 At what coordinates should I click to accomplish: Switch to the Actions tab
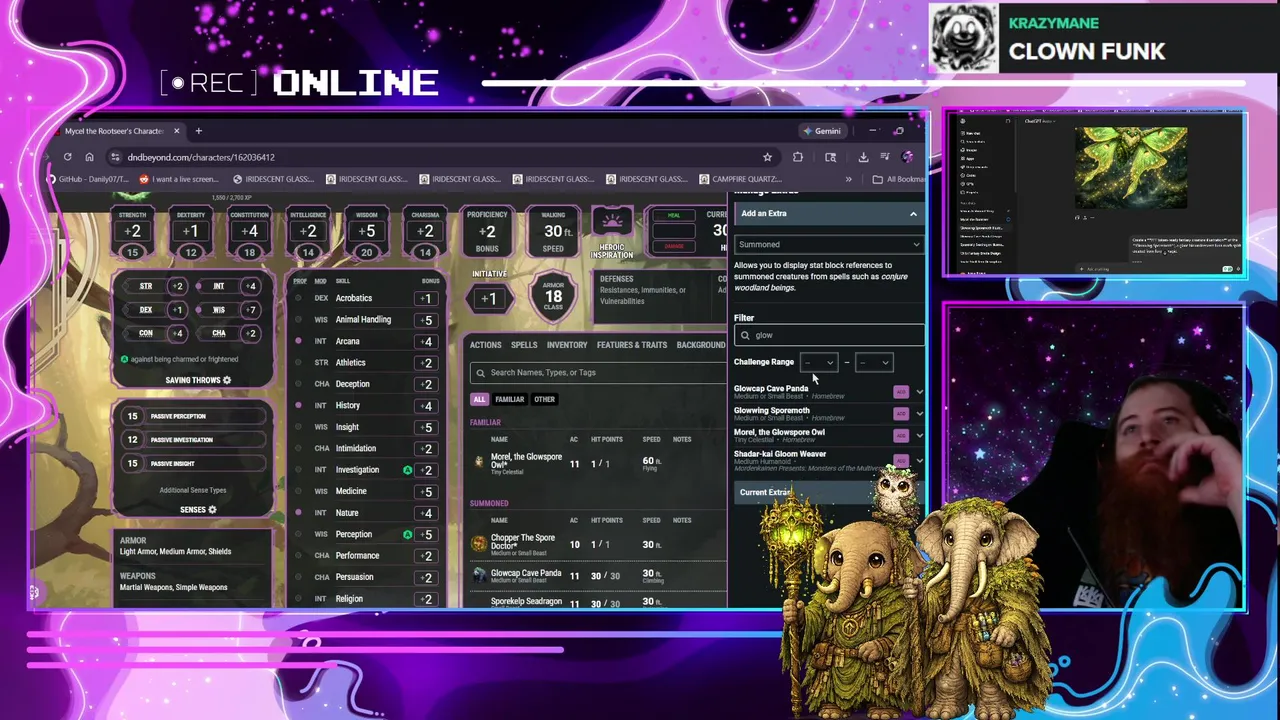coord(485,345)
